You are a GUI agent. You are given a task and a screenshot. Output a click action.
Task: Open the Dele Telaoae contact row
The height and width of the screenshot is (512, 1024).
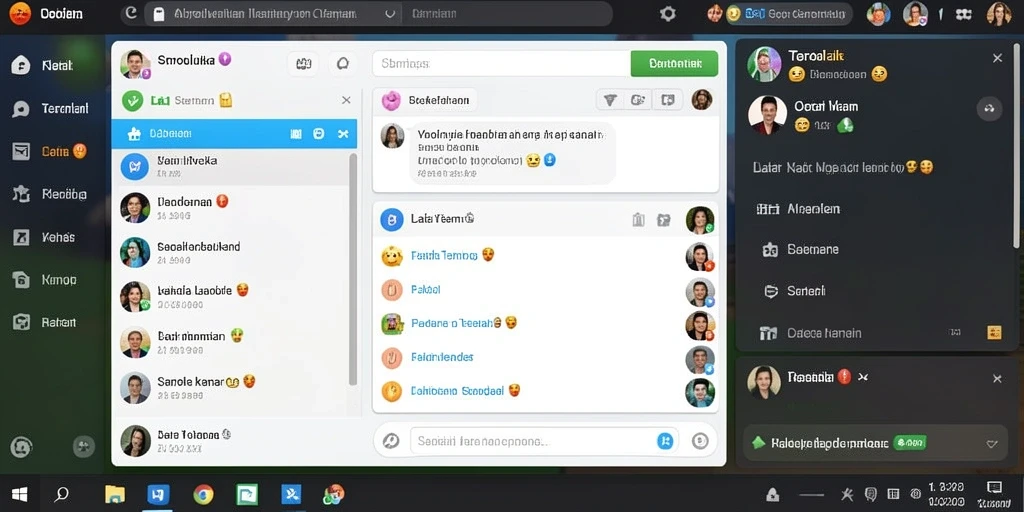coord(236,441)
